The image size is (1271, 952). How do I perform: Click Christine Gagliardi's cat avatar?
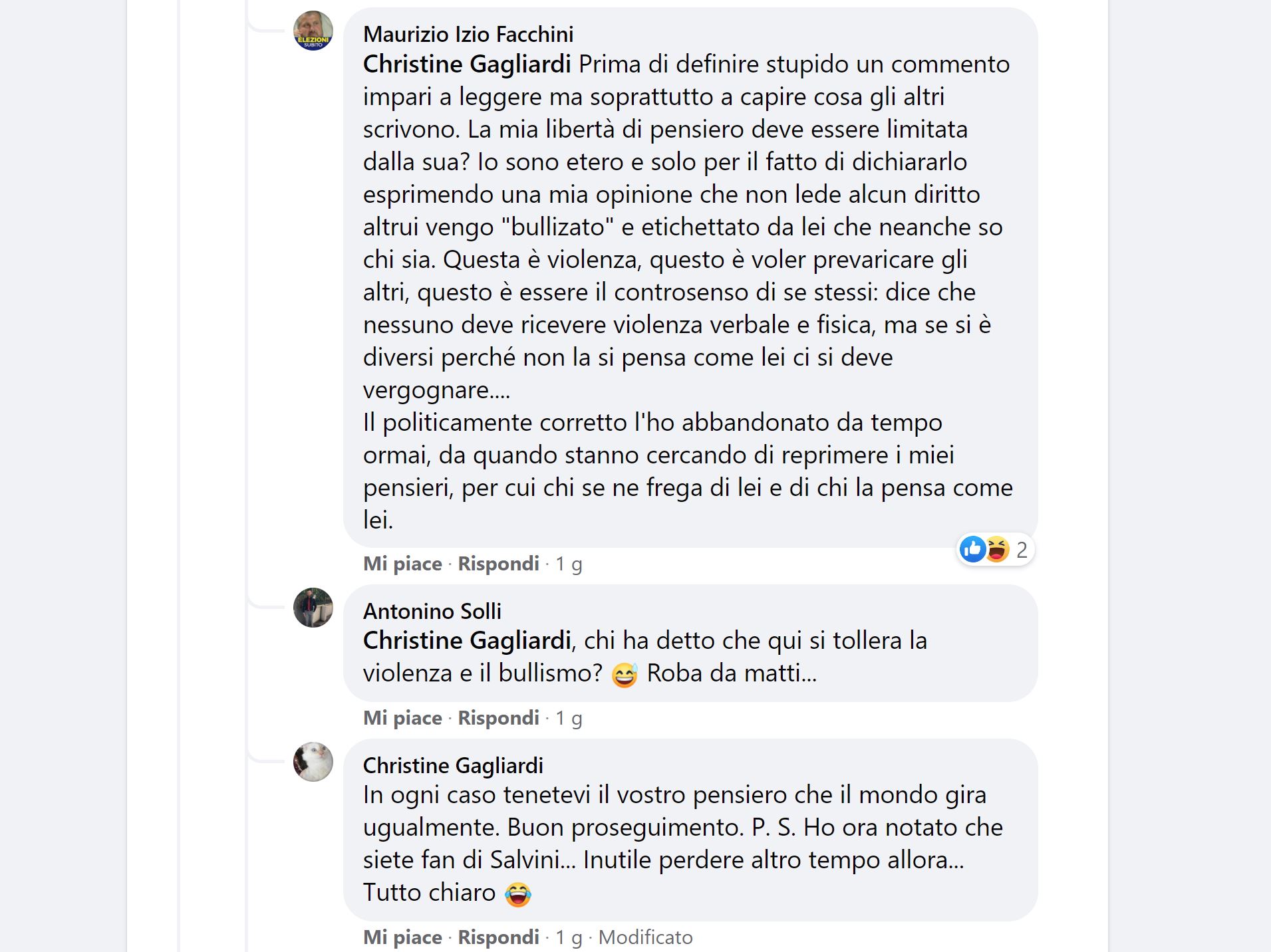pyautogui.click(x=313, y=762)
